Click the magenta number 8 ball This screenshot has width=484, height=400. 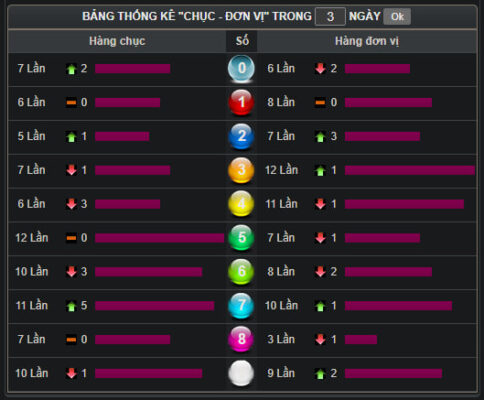241,339
